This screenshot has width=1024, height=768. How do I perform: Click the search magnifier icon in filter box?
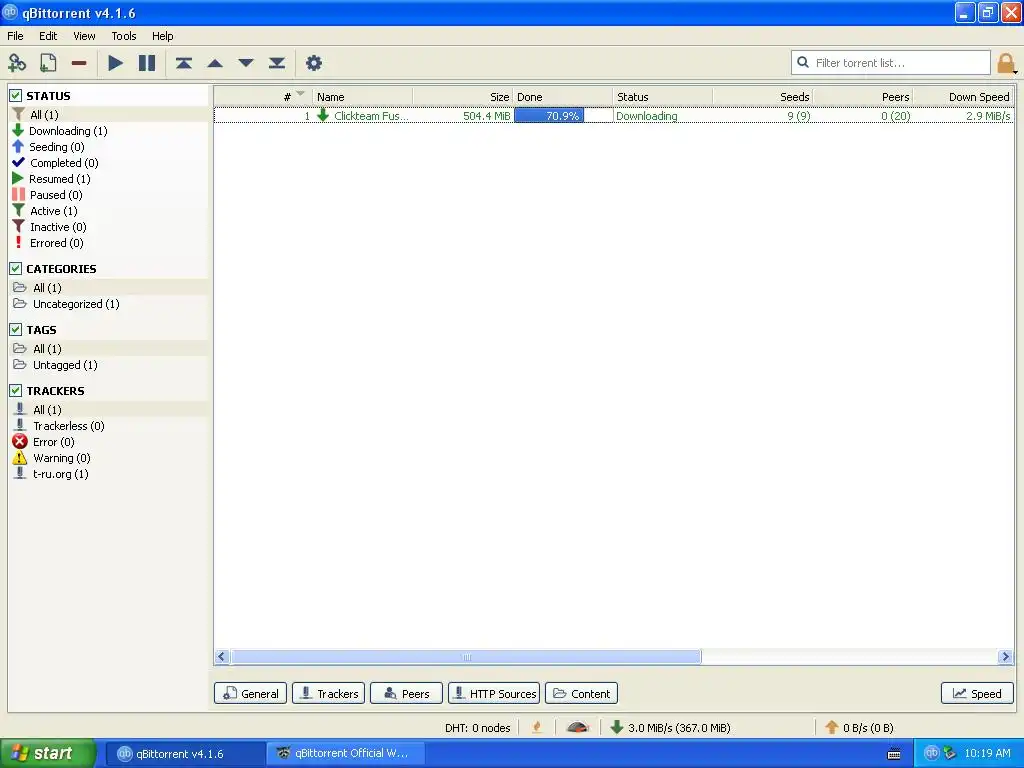click(803, 62)
